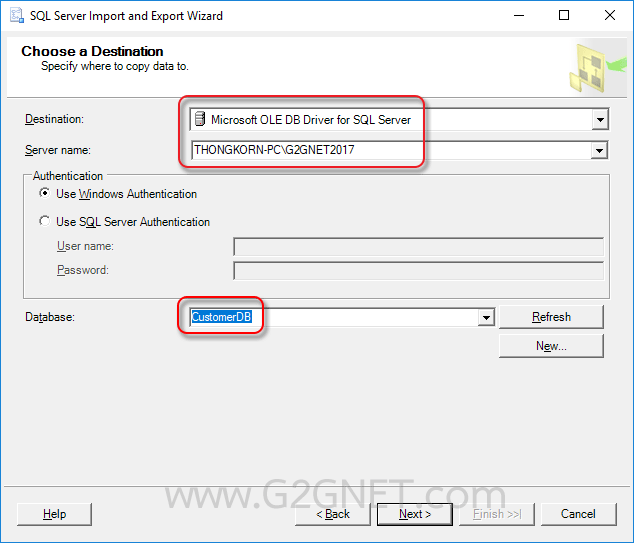This screenshot has height=543, width=634.
Task: Cancel the wizard with Cancel button
Action: tap(579, 514)
